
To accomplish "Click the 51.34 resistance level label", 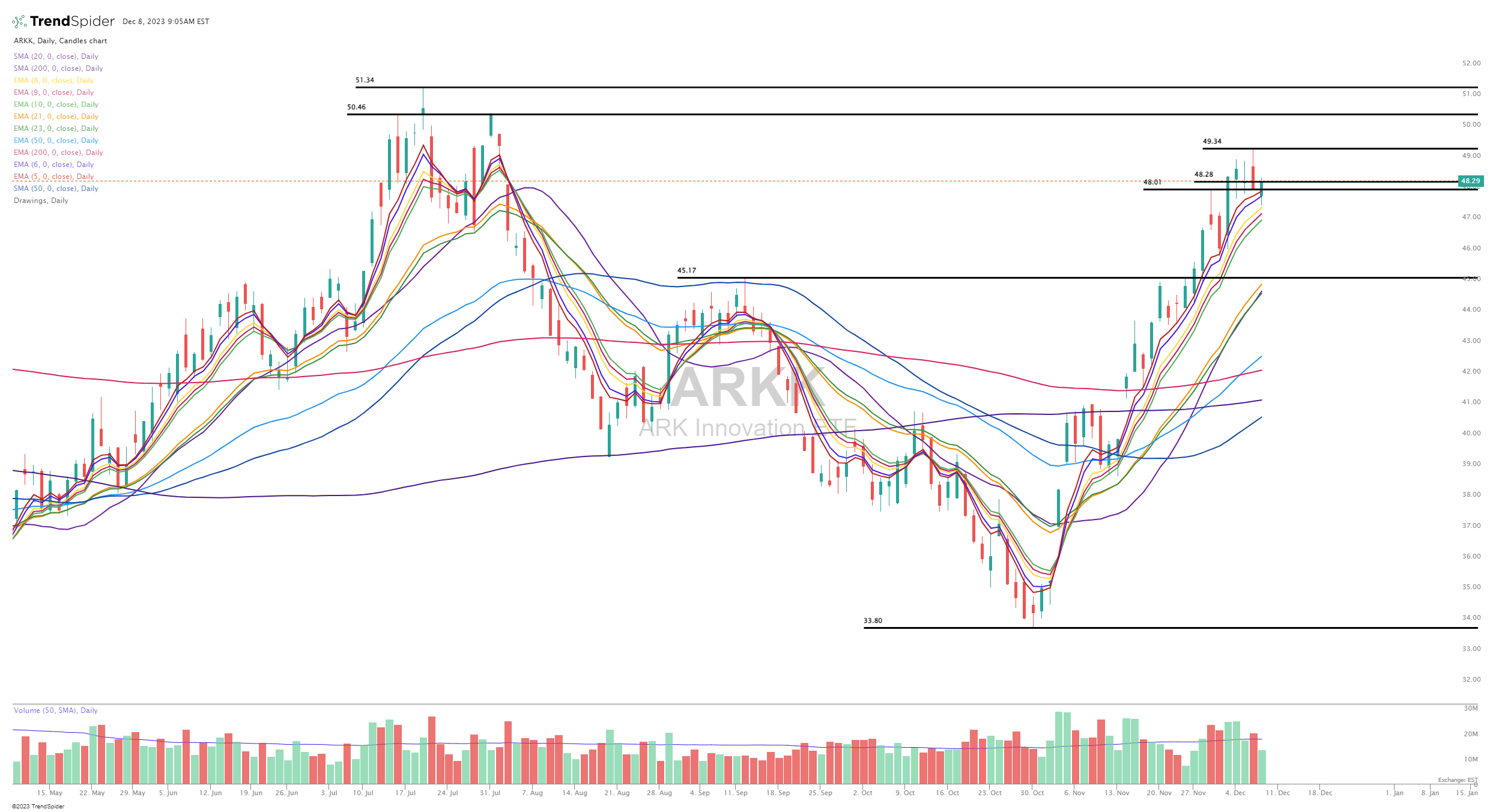I will click(365, 80).
